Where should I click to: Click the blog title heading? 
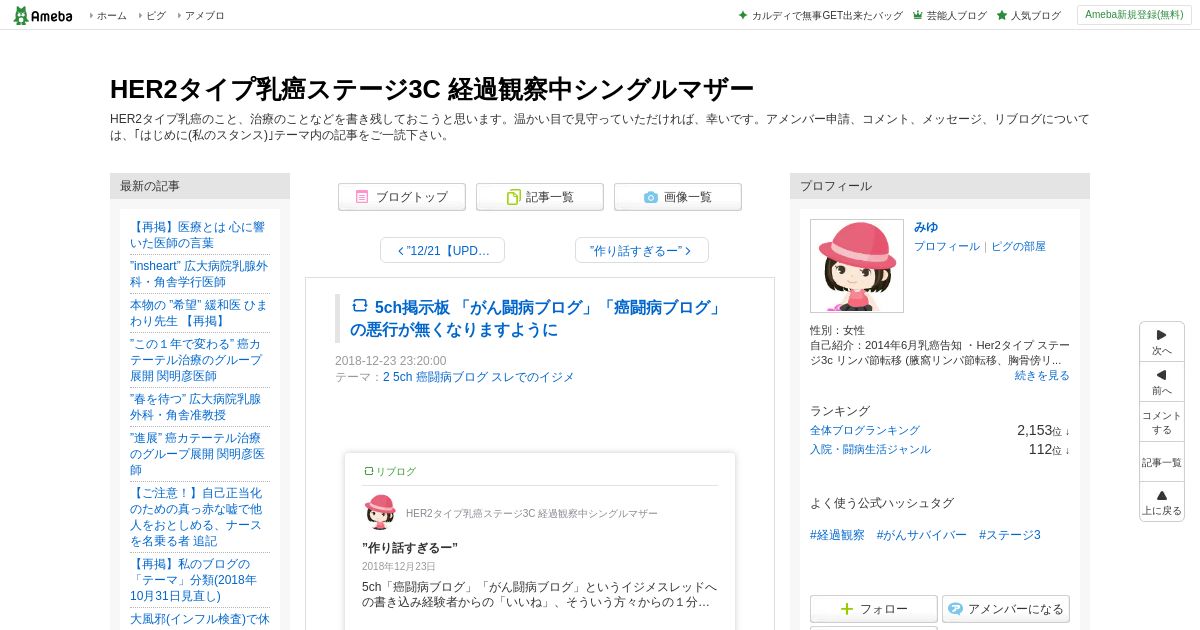click(432, 89)
